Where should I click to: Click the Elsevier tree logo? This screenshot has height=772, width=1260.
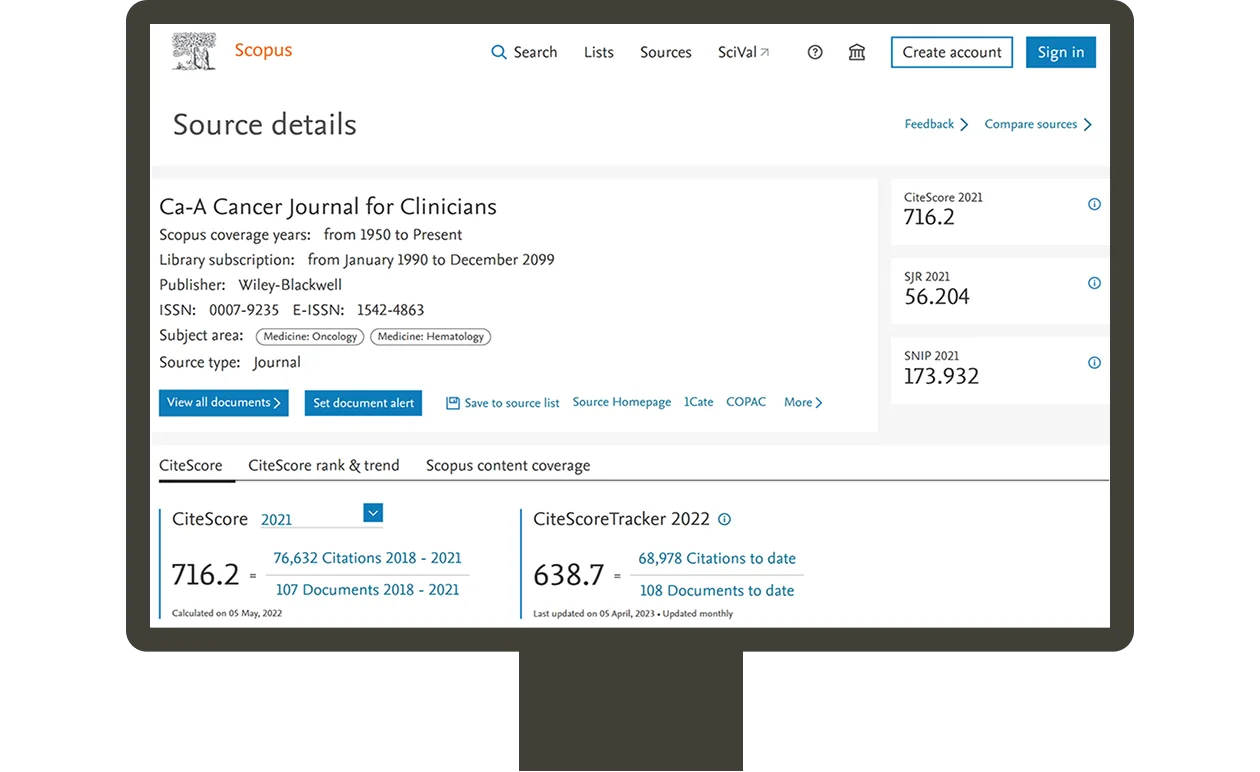[x=193, y=49]
